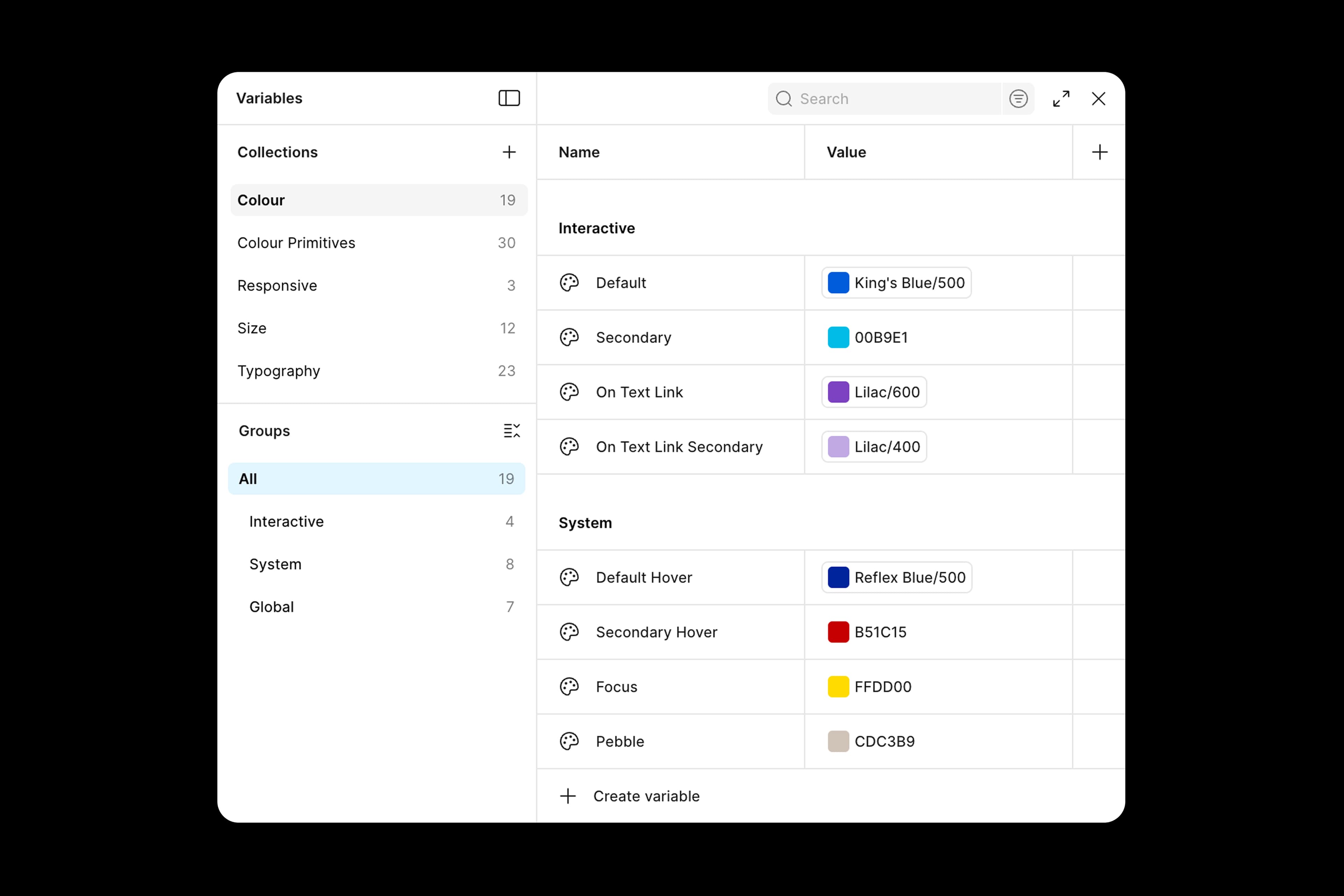Image resolution: width=1344 pixels, height=896 pixels.
Task: Toggle the Variables sidebar panel
Action: point(509,98)
